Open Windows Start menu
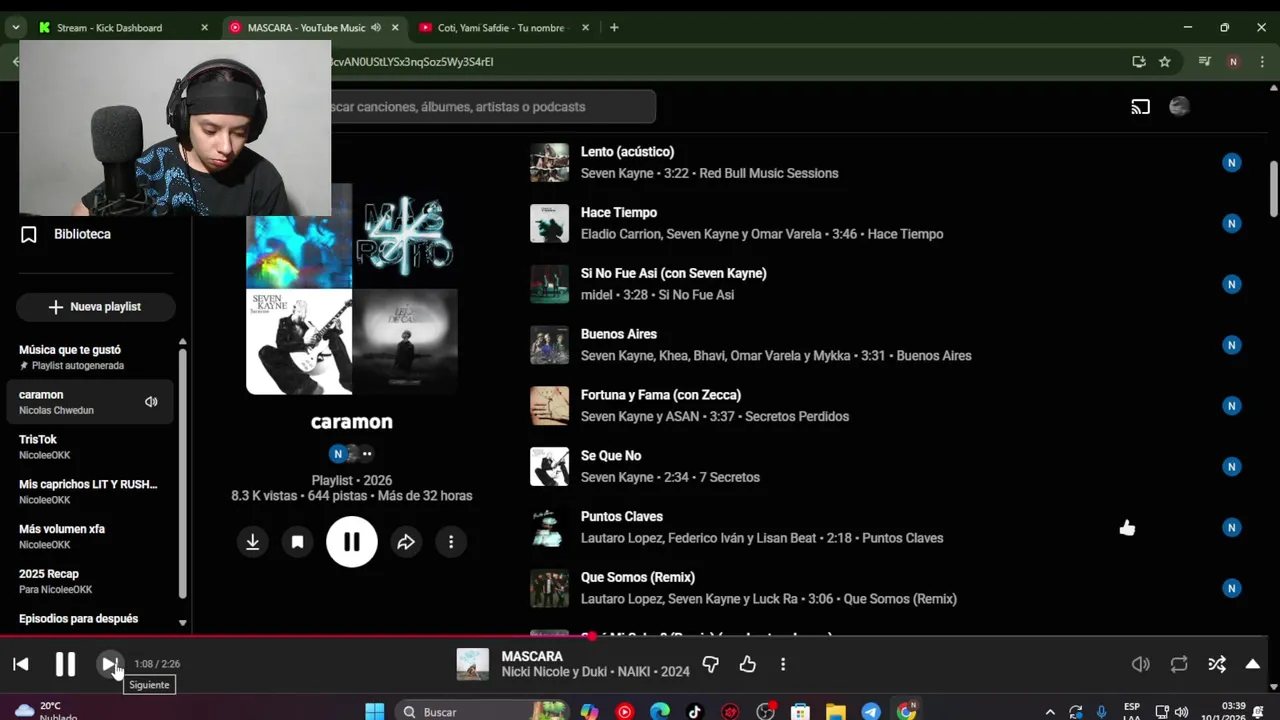 tap(375, 712)
